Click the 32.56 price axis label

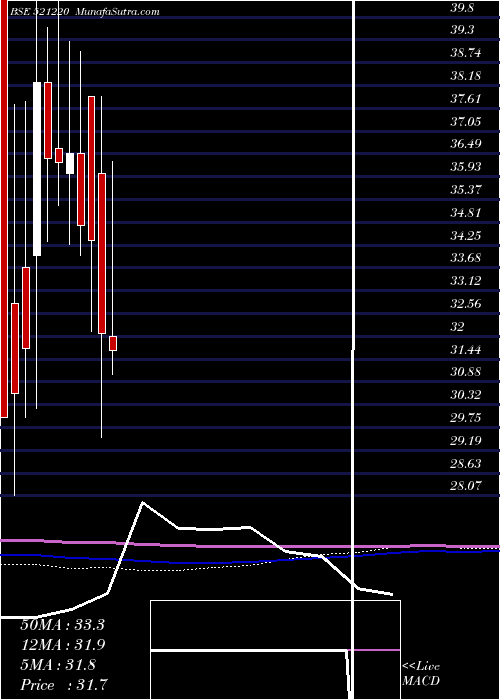(x=465, y=304)
